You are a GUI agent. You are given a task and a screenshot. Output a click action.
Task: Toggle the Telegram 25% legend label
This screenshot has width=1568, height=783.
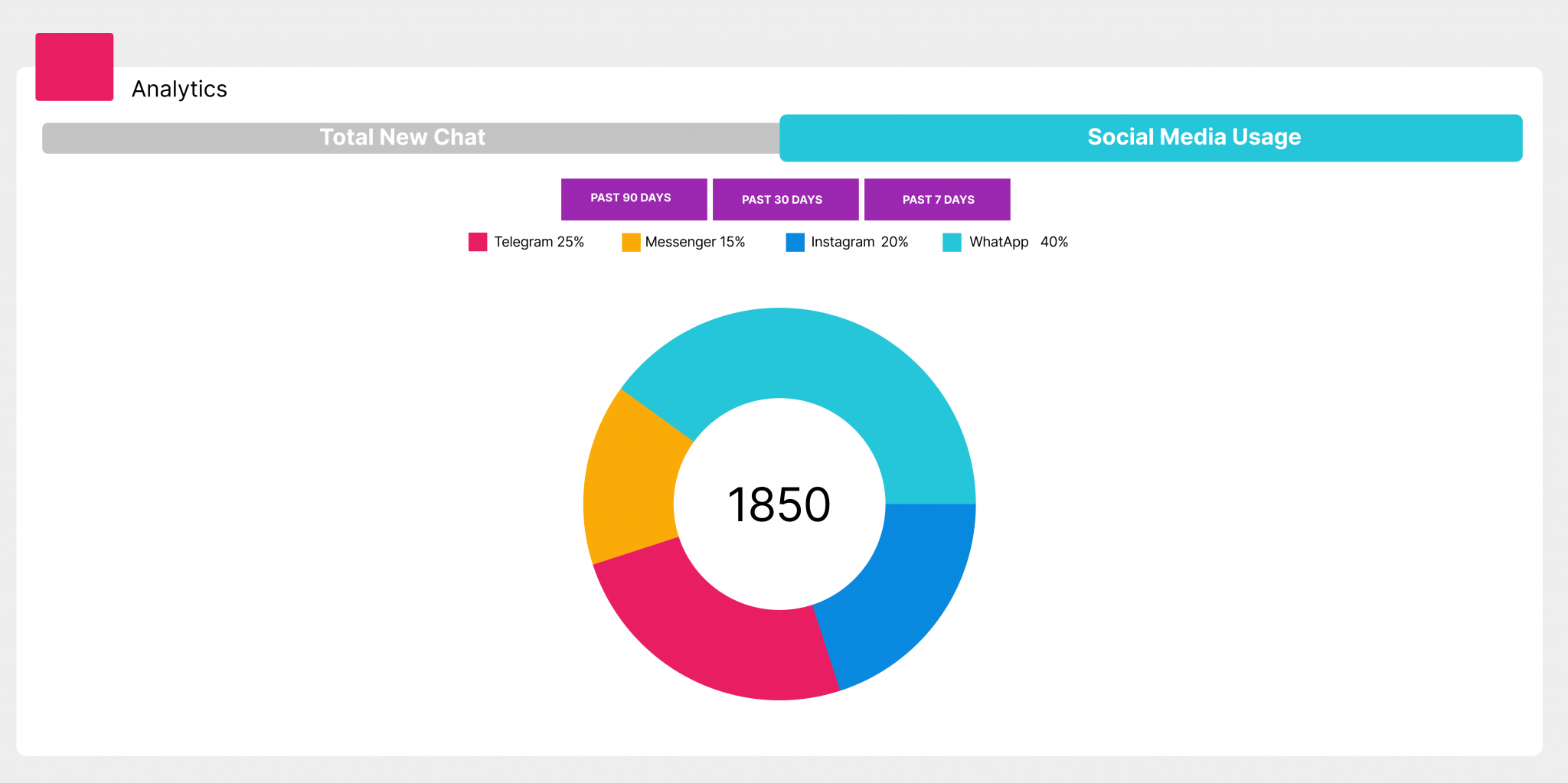[x=539, y=242]
